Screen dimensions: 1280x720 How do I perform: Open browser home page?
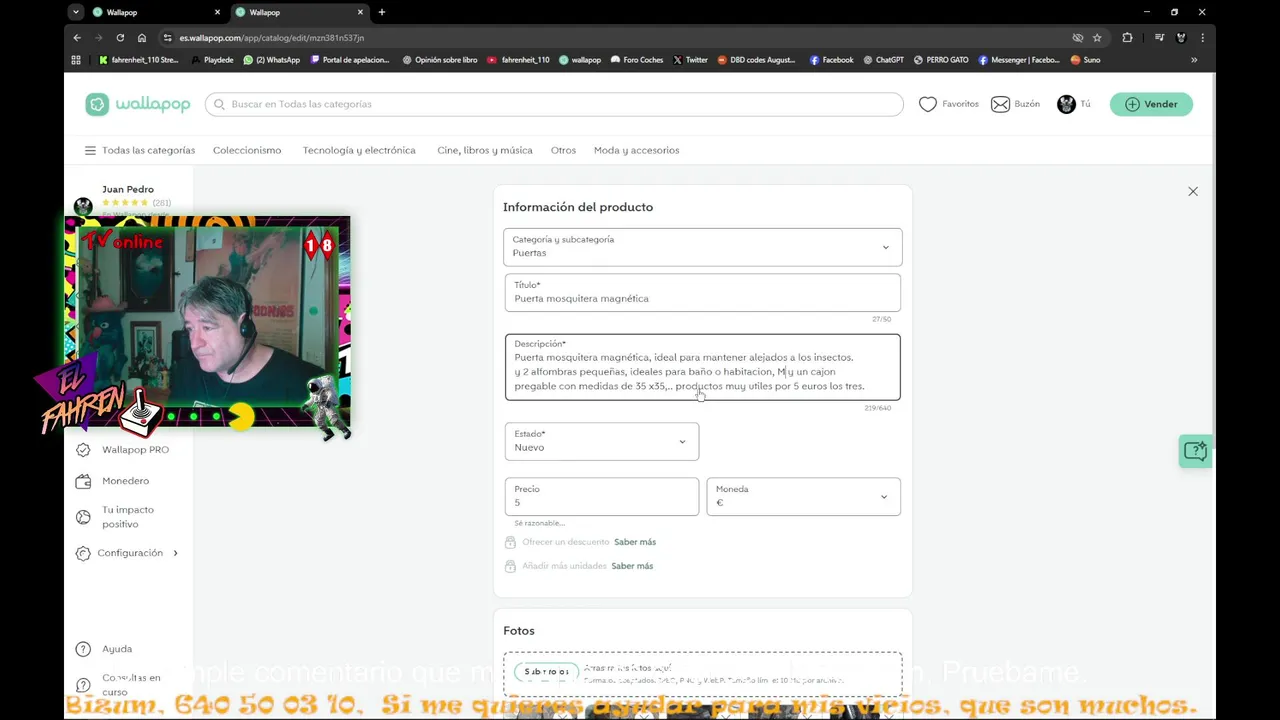click(x=142, y=38)
